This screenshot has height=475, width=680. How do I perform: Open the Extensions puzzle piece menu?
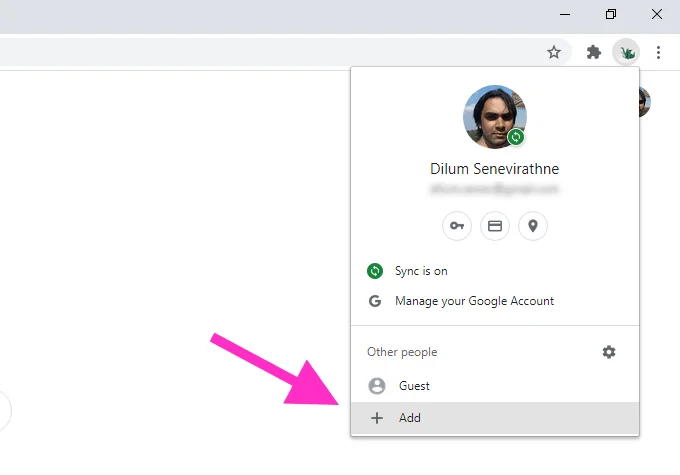pos(594,52)
